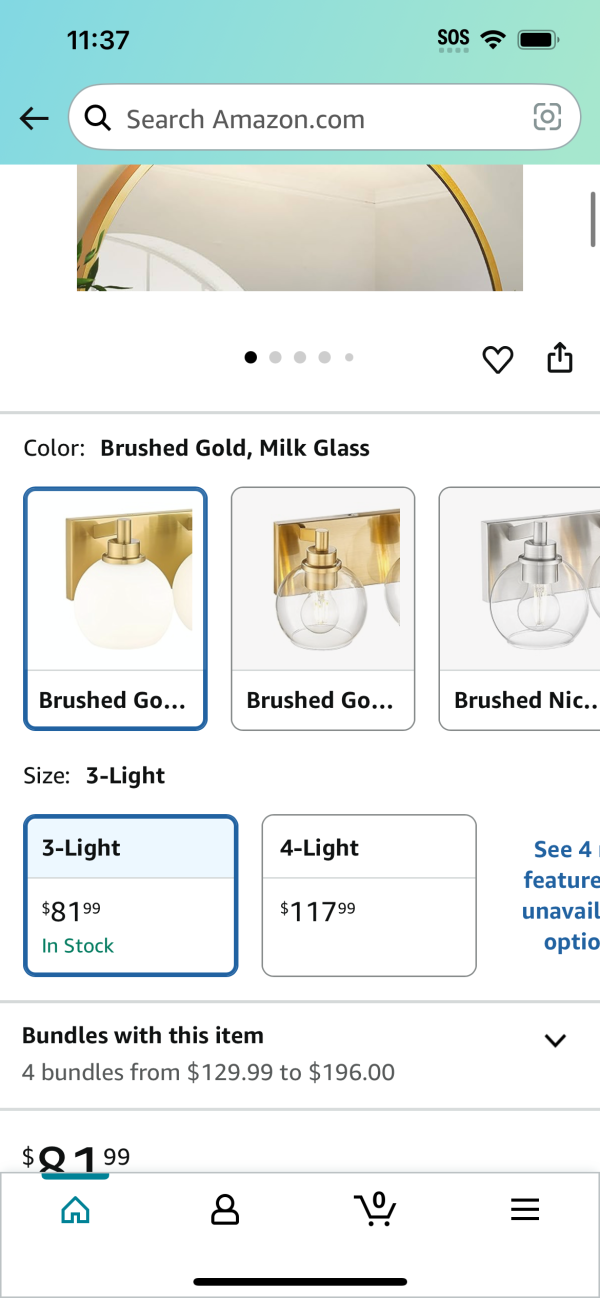Select Brushed Nickel color swatch
Image resolution: width=600 pixels, height=1298 pixels.
[519, 608]
